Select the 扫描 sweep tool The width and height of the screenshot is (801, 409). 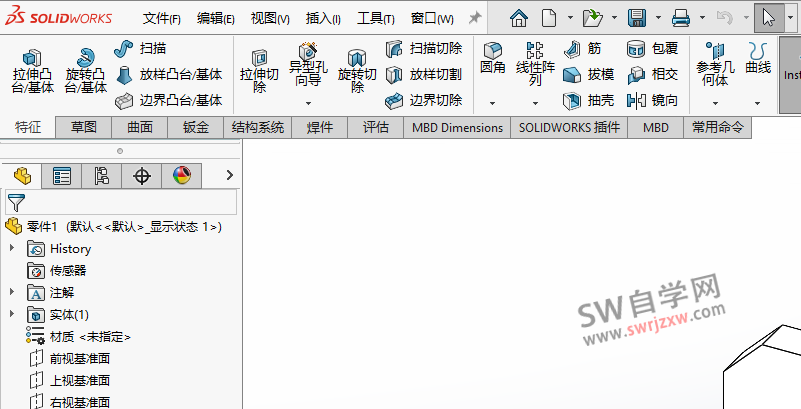[x=140, y=49]
